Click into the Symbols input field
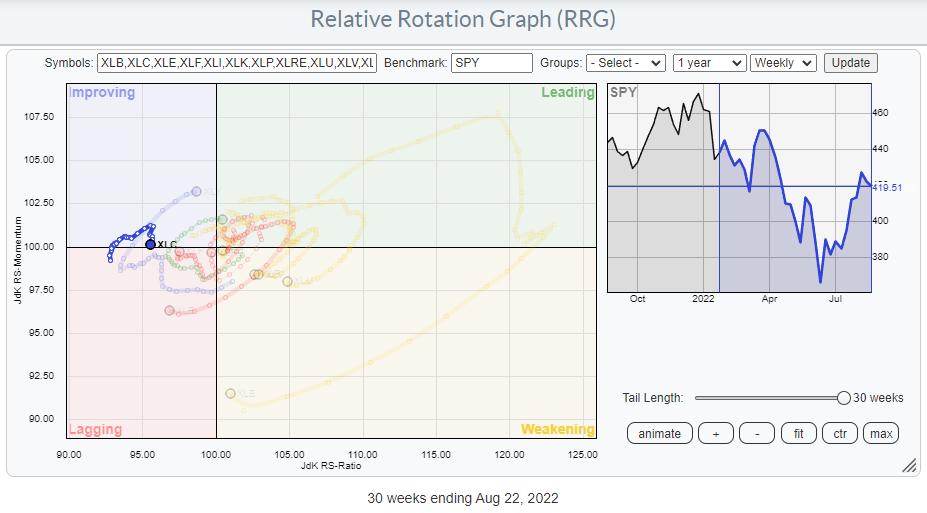 point(236,63)
